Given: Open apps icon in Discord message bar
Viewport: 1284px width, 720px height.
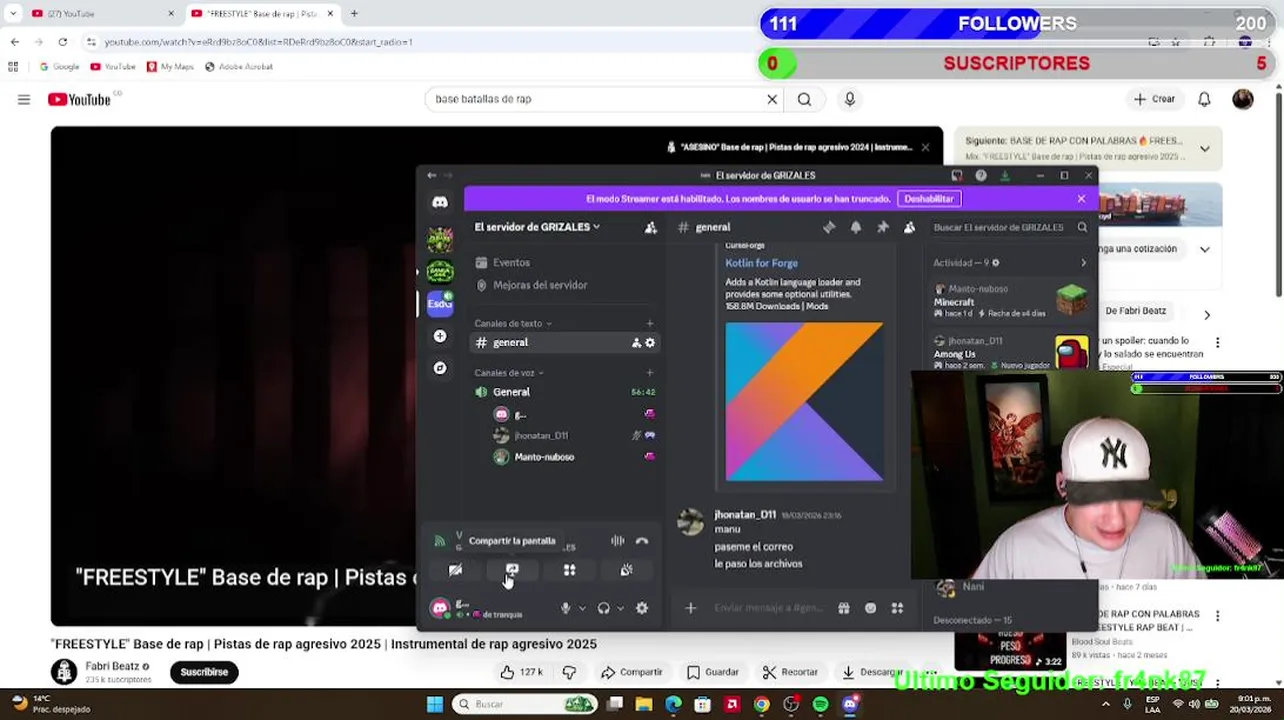Looking at the screenshot, I should (x=897, y=608).
